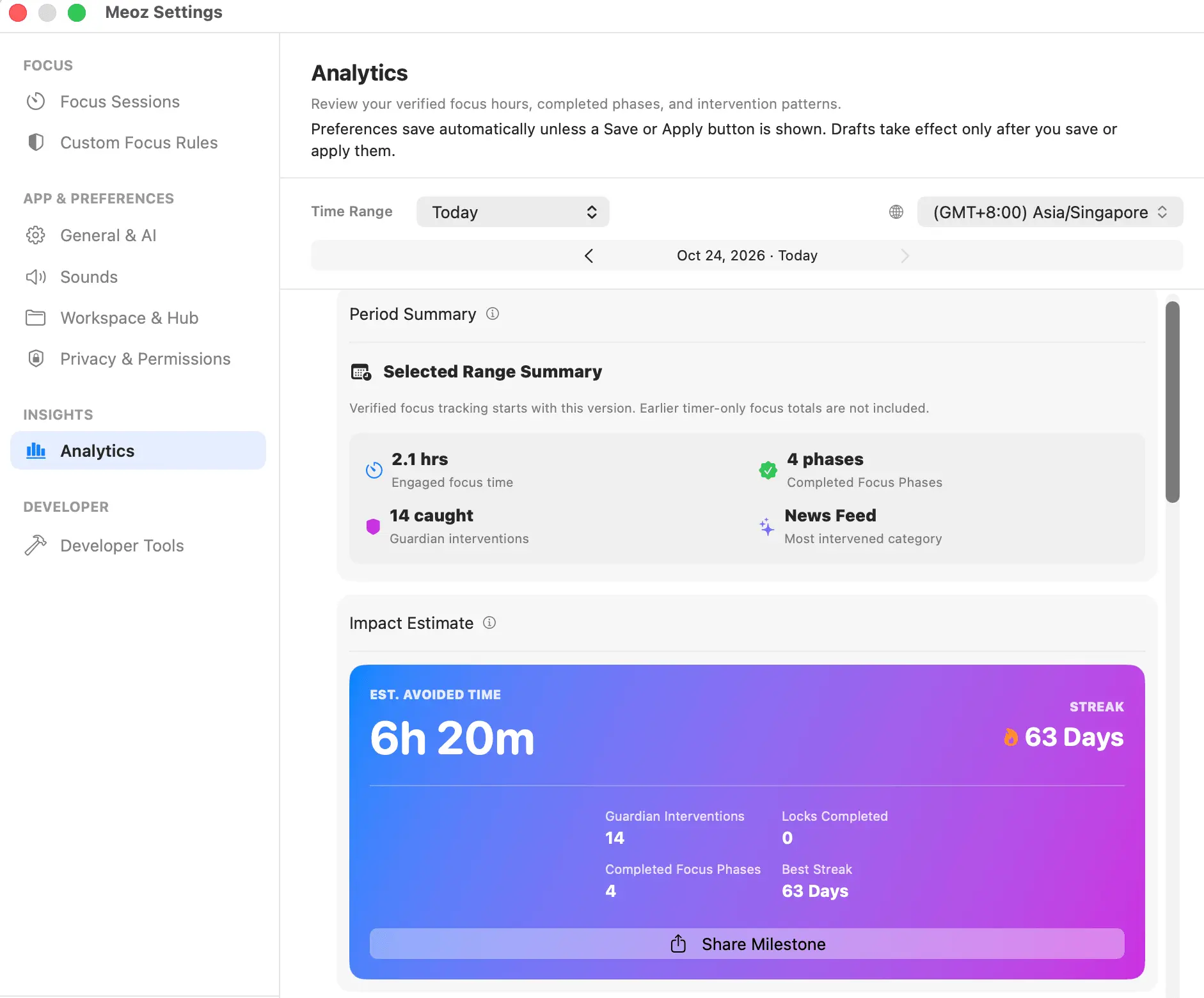Click the globe icon beside timezone
This screenshot has height=998, width=1204.
point(896,212)
